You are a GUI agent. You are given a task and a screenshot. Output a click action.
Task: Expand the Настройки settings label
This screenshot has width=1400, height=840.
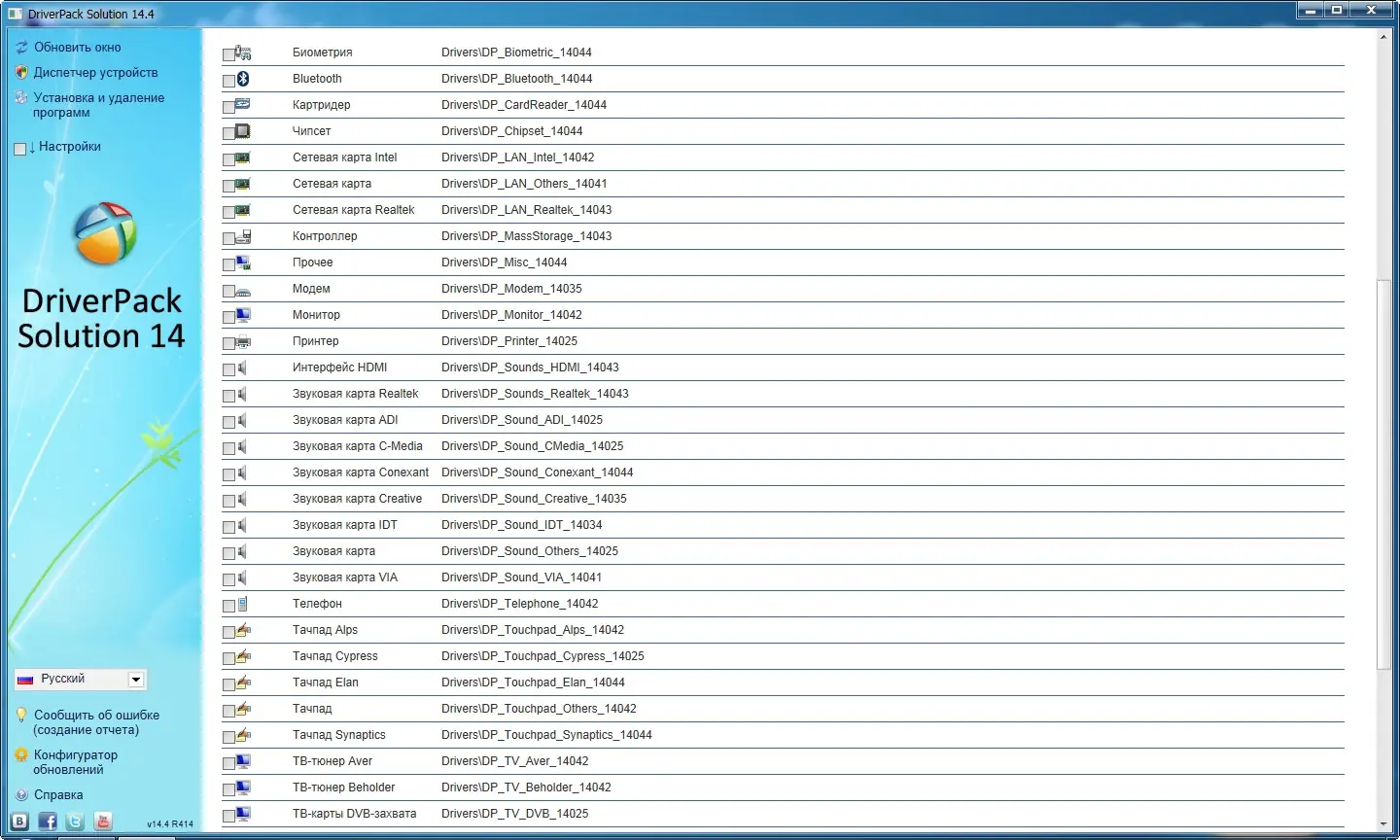[70, 147]
